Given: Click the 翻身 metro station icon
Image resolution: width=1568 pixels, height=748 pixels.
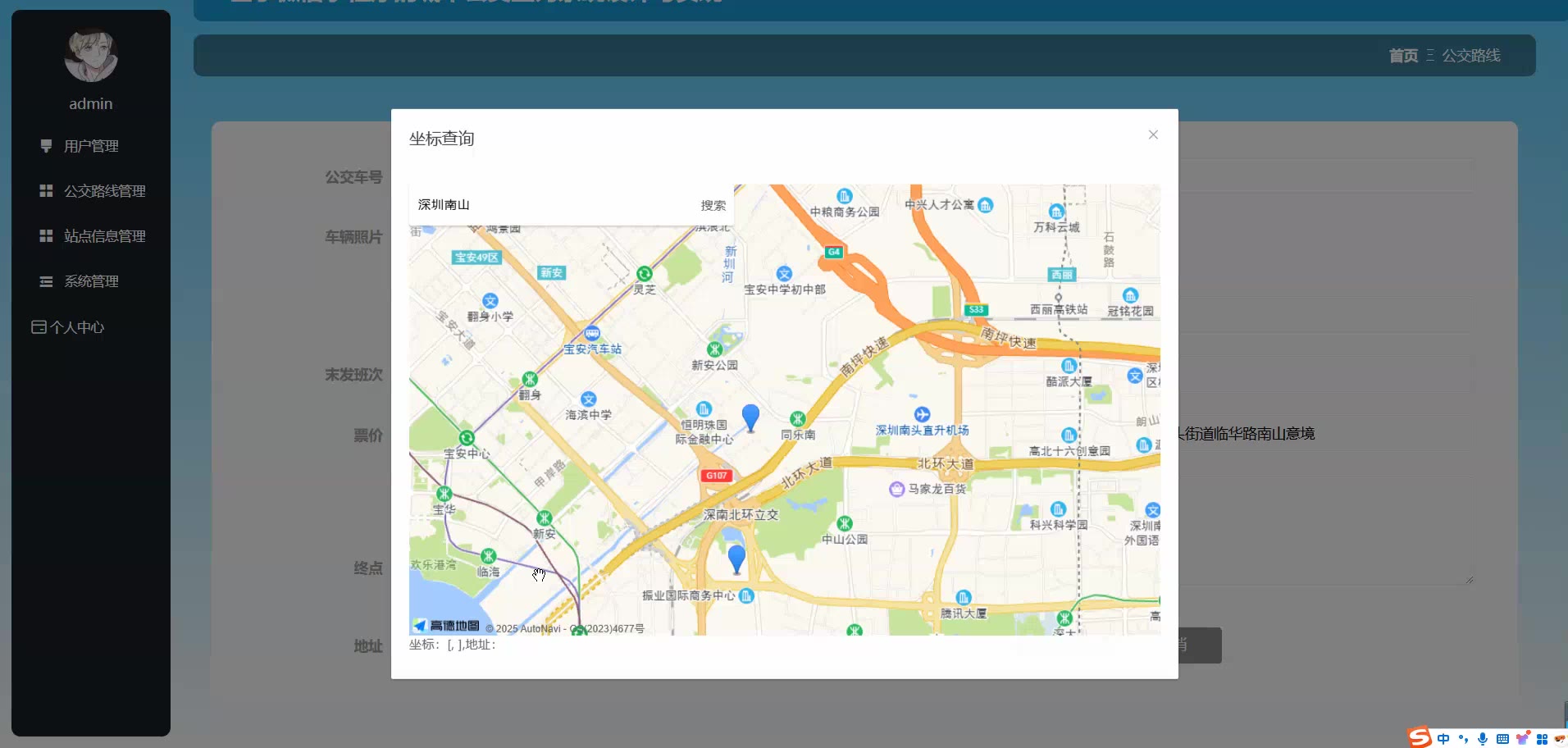Looking at the screenshot, I should click(x=530, y=379).
